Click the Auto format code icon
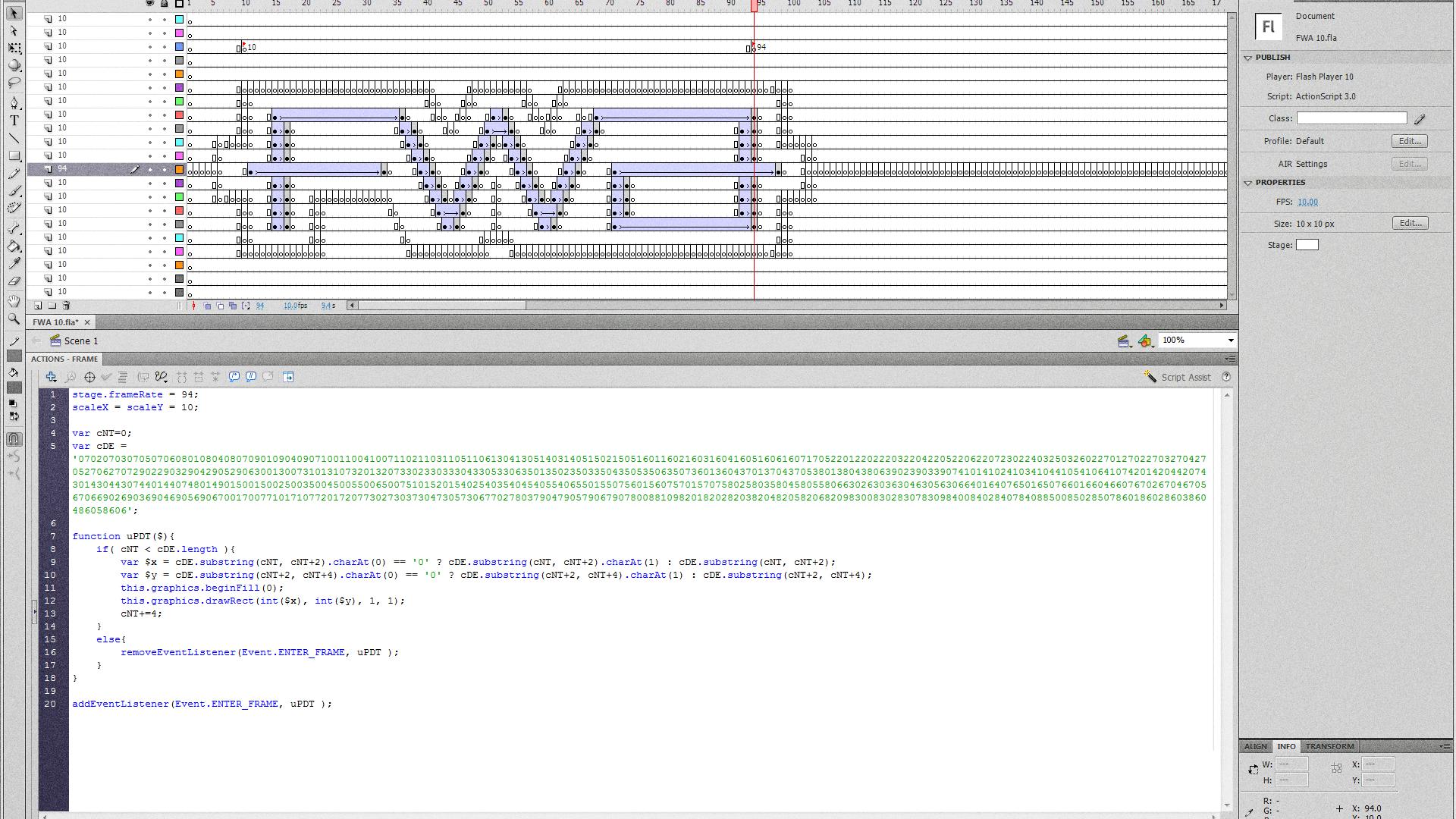The image size is (1456, 819). [122, 377]
